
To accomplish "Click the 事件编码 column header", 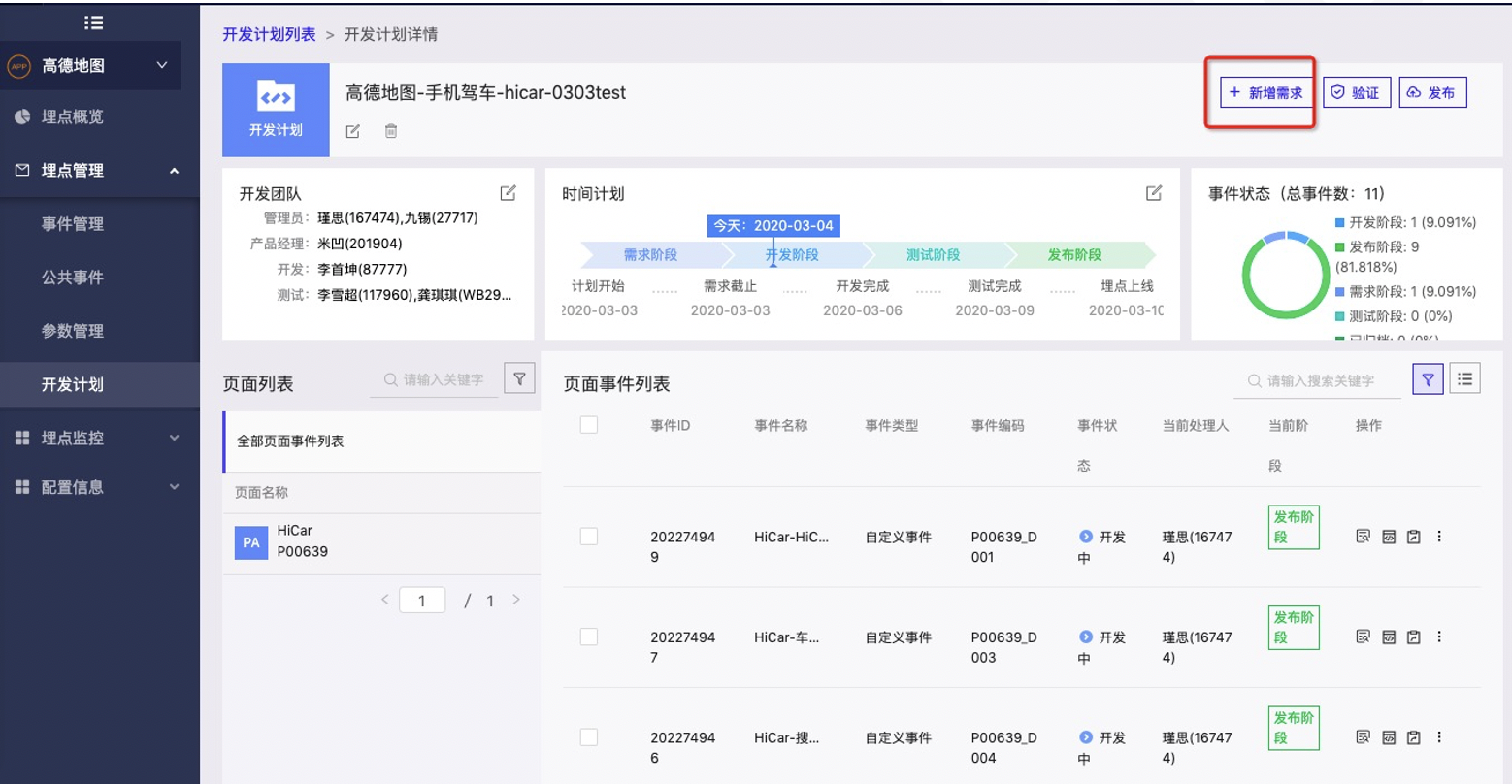I will click(998, 425).
